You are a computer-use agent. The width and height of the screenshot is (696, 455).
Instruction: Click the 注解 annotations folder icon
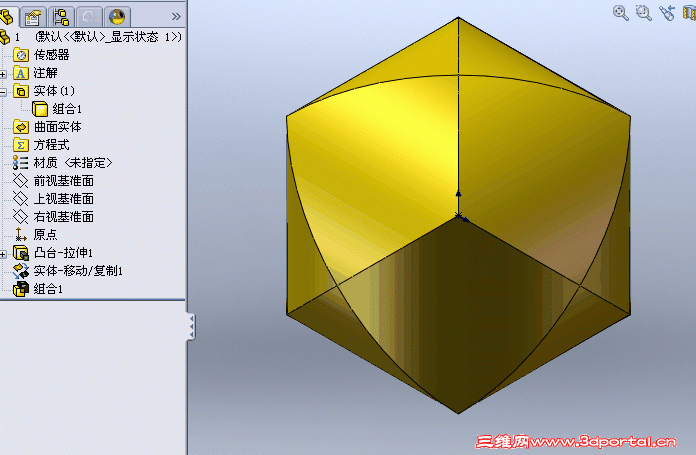click(21, 73)
